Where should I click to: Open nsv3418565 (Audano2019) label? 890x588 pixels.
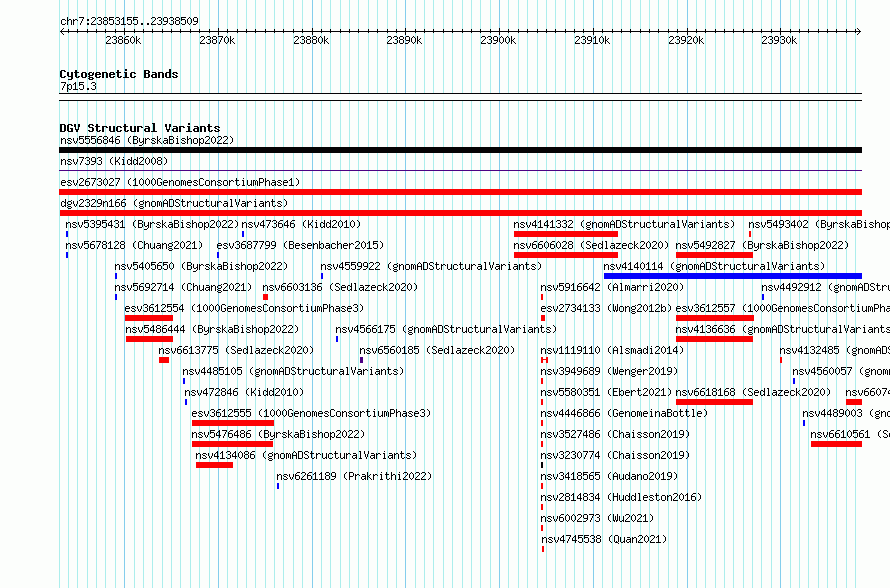pos(609,476)
